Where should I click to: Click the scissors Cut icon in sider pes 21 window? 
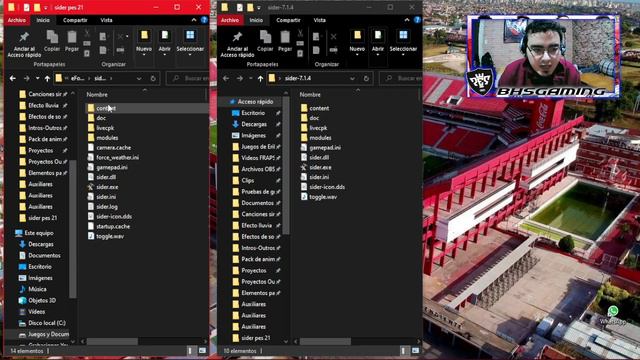click(x=87, y=33)
